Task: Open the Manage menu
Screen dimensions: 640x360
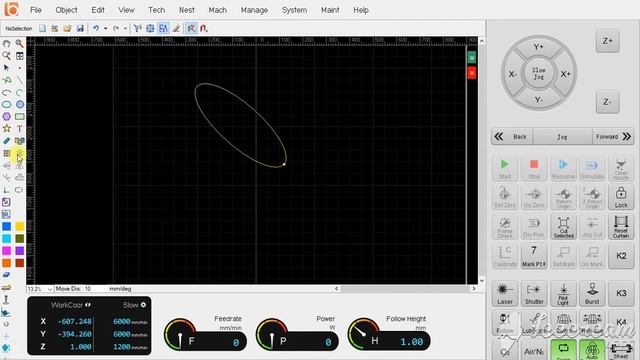Action: click(x=254, y=10)
